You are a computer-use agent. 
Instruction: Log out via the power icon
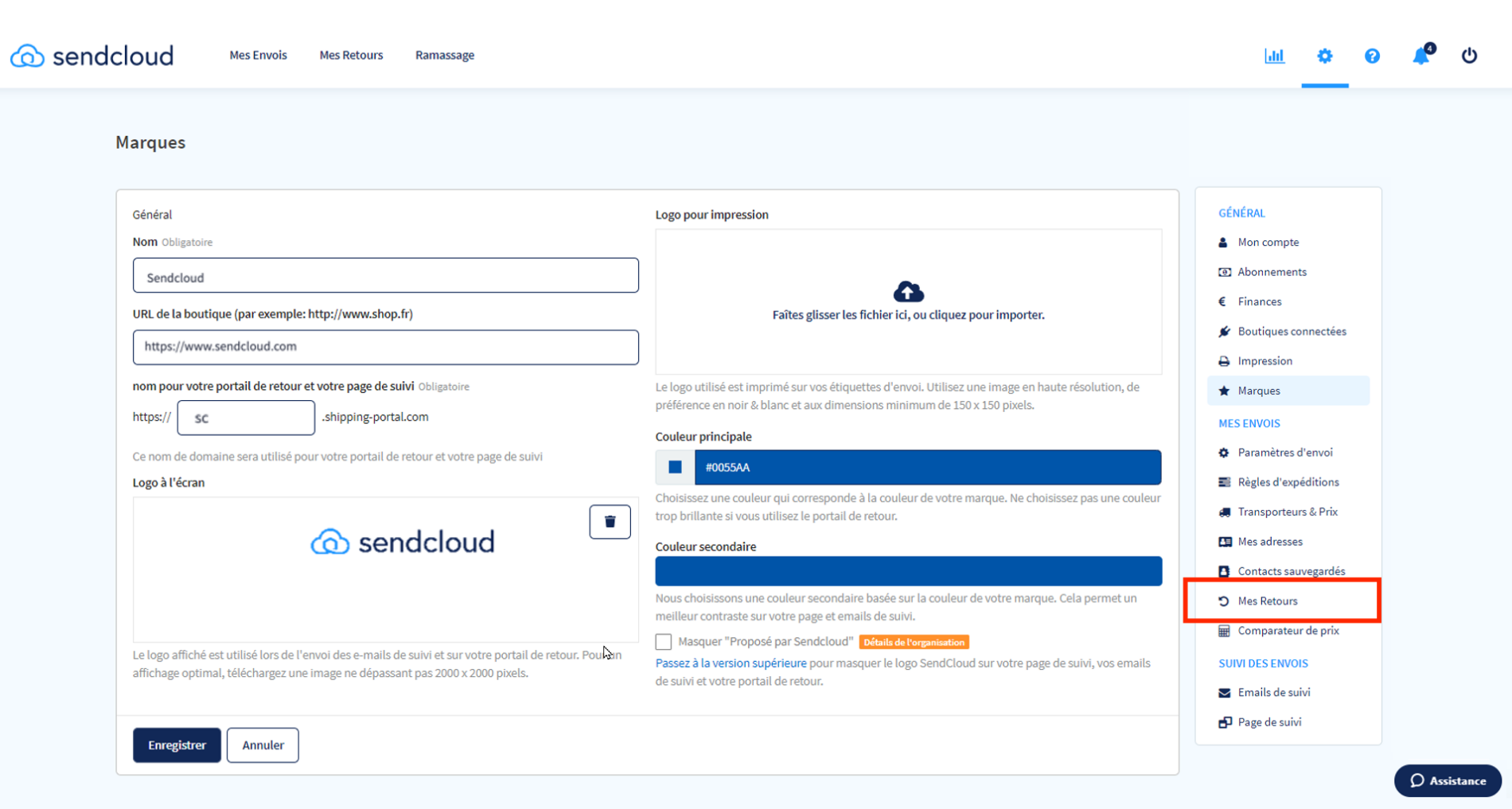1469,56
